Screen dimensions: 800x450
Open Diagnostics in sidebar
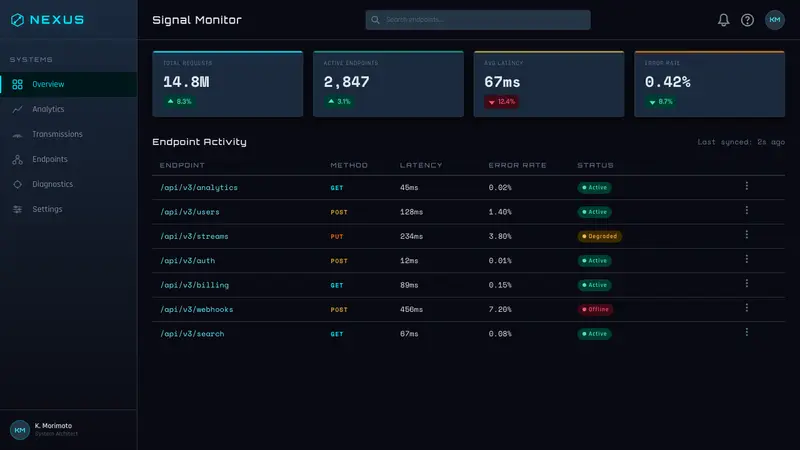tap(68, 184)
